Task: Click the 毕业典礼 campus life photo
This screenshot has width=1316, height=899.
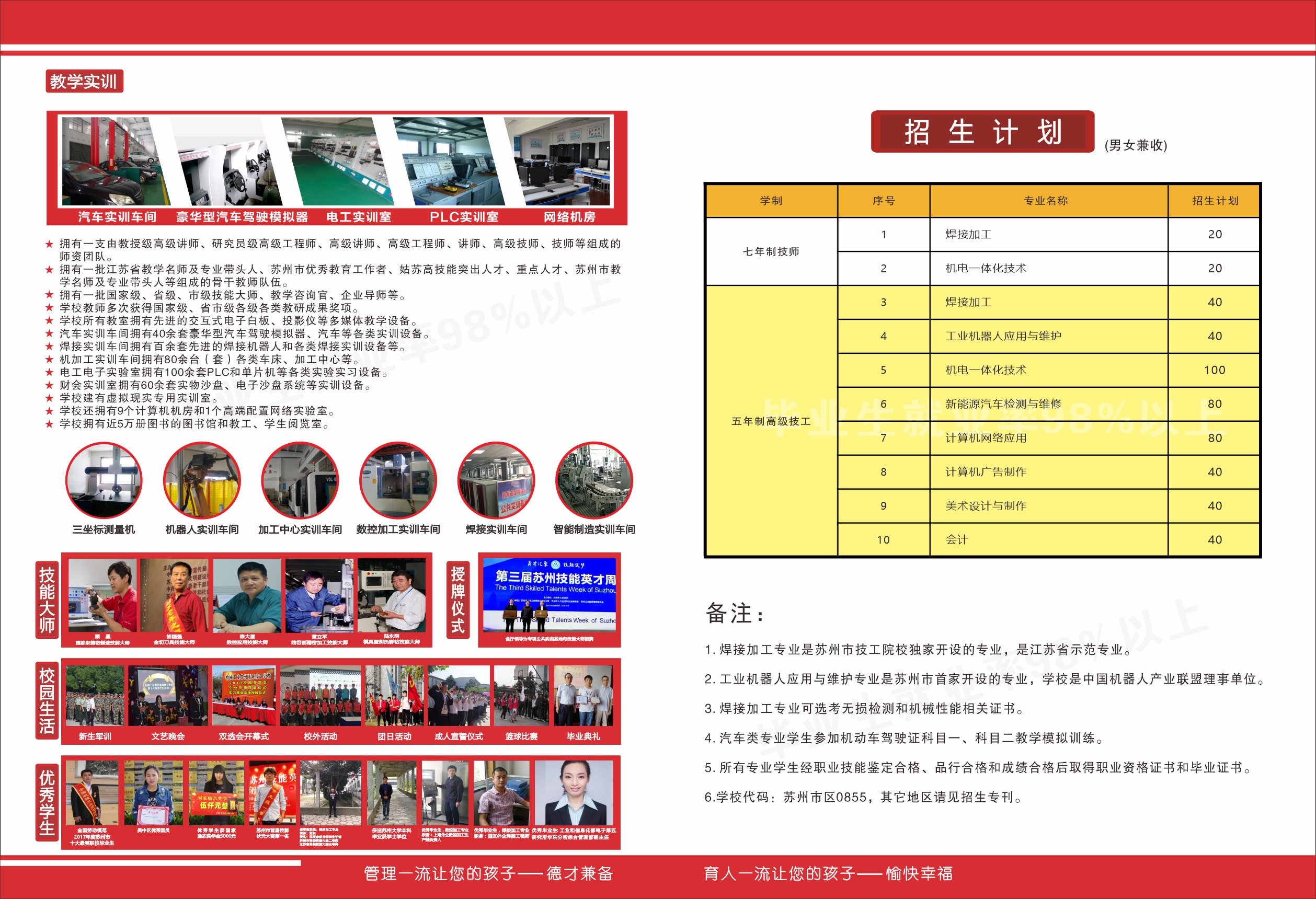Action: click(583, 696)
